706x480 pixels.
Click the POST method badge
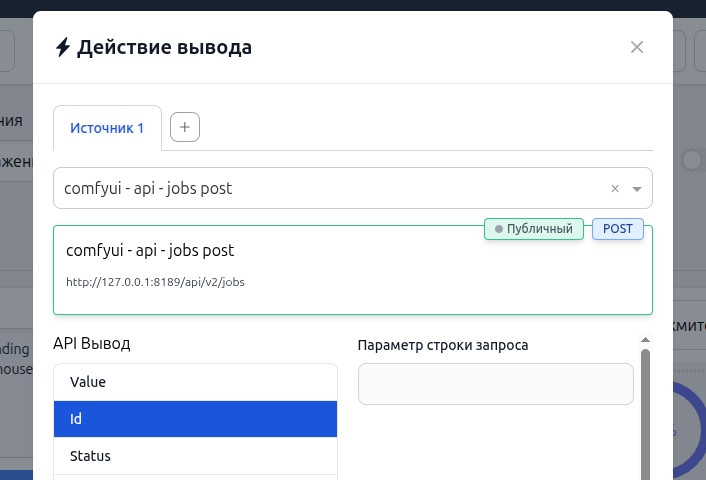pos(617,229)
